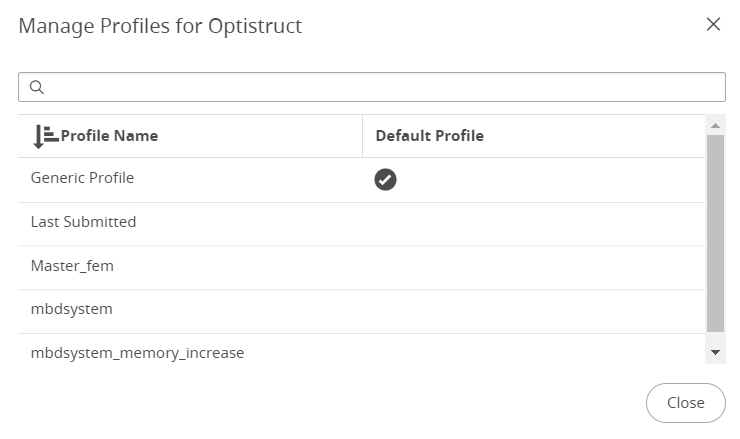740x439 pixels.
Task: Focus the profile search field
Action: [x=380, y=87]
